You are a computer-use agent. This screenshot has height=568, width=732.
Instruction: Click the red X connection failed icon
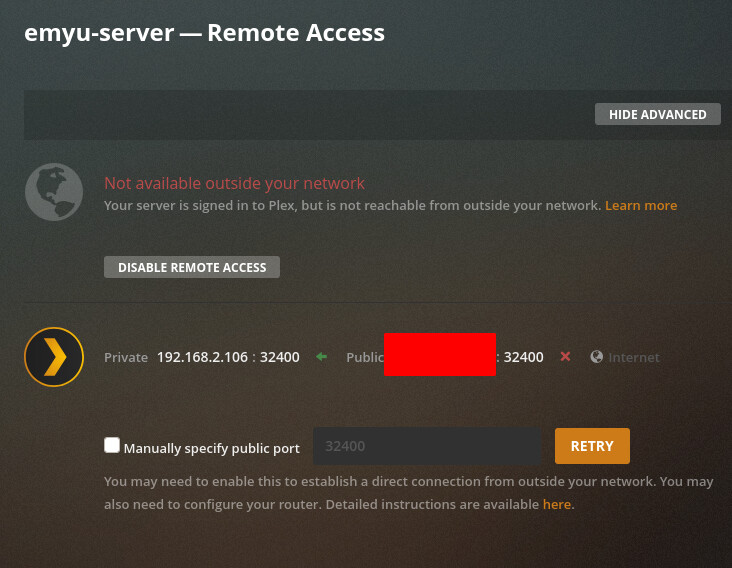pos(565,357)
